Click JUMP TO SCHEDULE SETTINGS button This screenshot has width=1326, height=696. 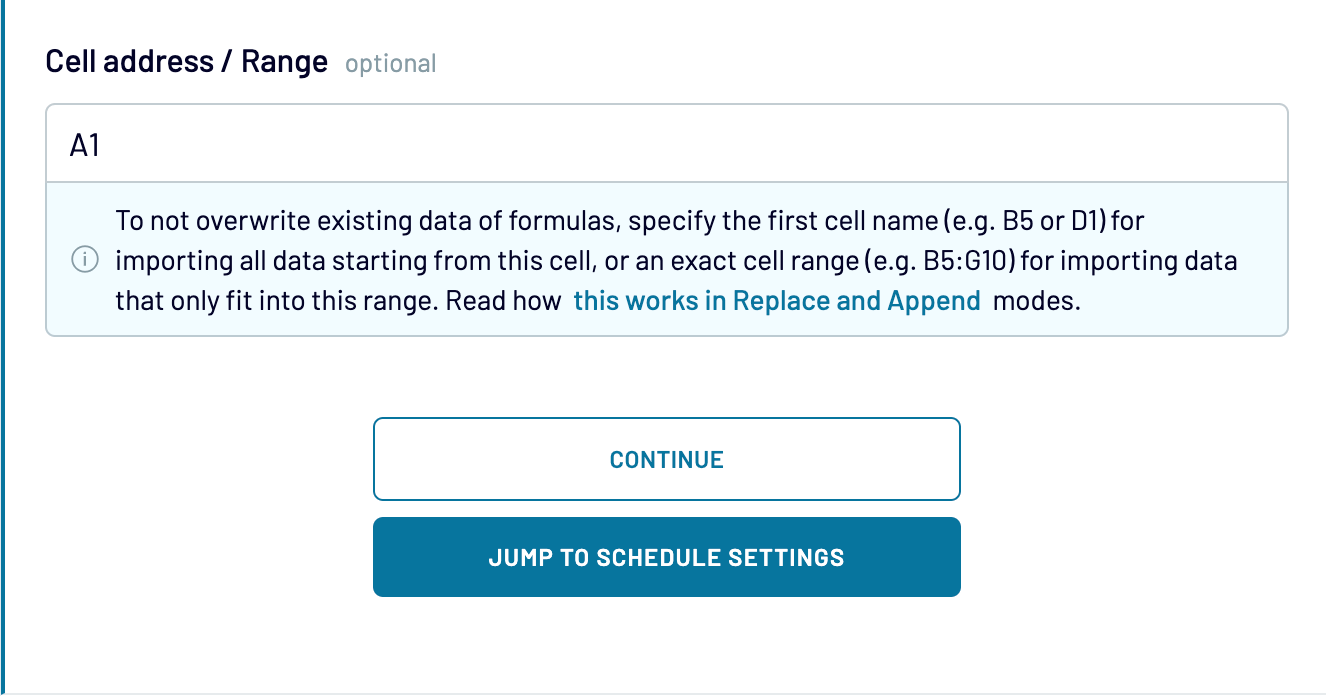[x=666, y=557]
